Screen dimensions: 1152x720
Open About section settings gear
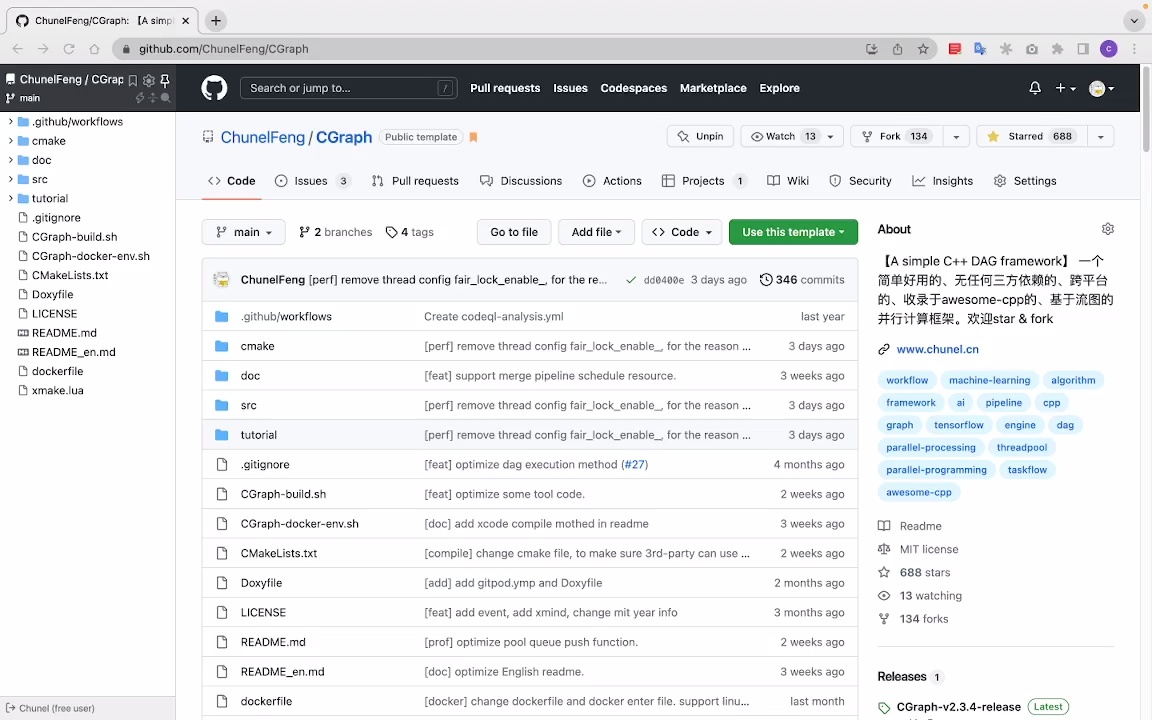(1107, 229)
